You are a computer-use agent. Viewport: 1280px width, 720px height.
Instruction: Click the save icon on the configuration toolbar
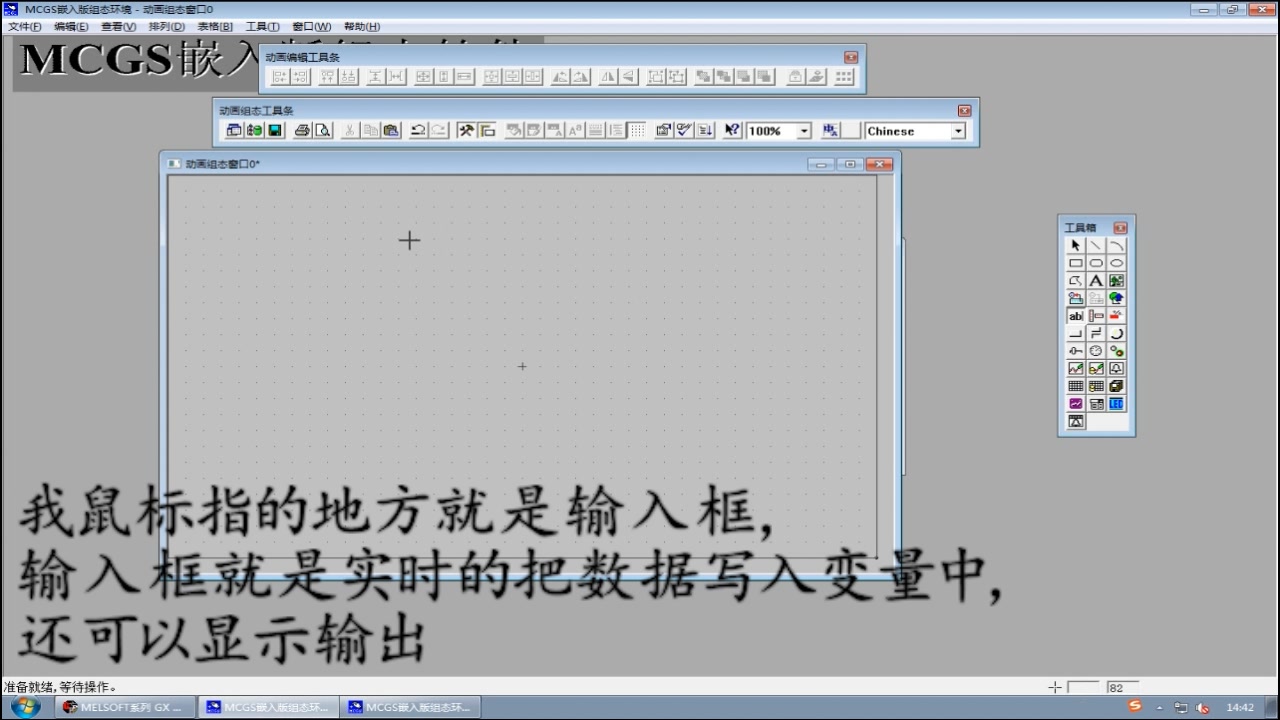275,130
